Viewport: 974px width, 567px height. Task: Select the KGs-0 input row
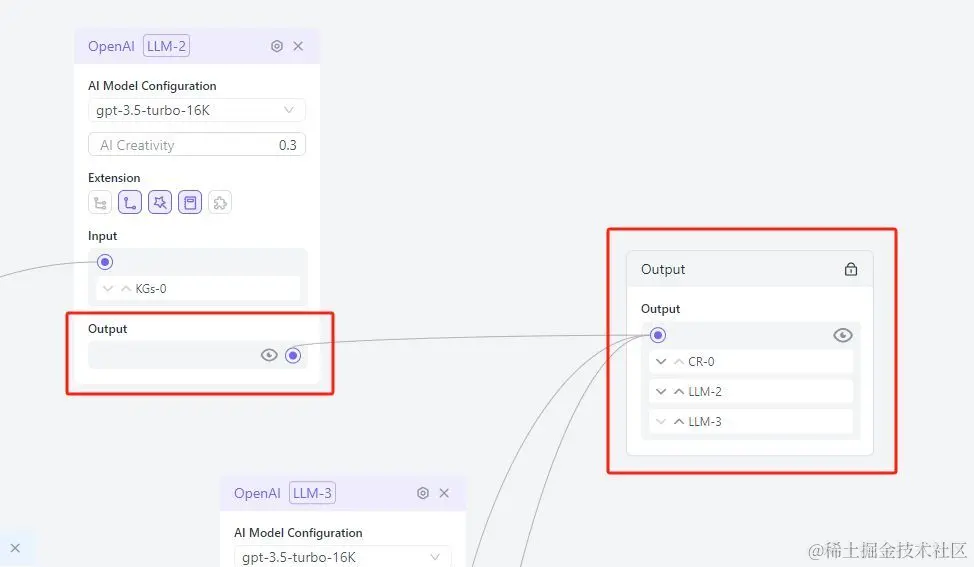(198, 289)
